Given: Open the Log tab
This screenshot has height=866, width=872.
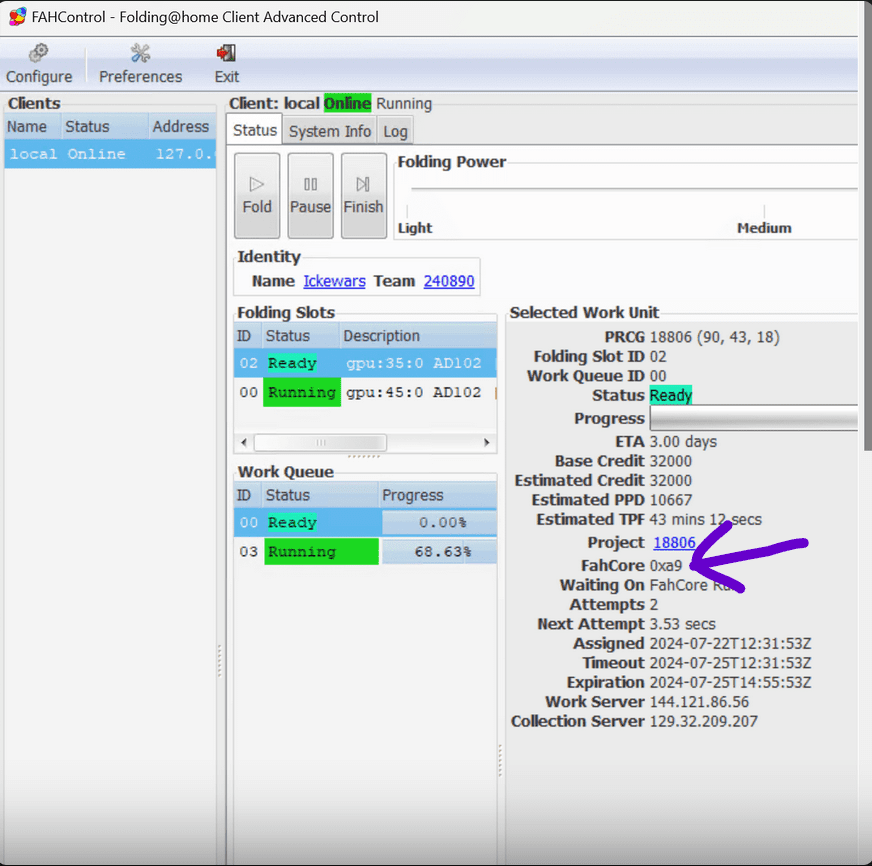Looking at the screenshot, I should click(395, 131).
